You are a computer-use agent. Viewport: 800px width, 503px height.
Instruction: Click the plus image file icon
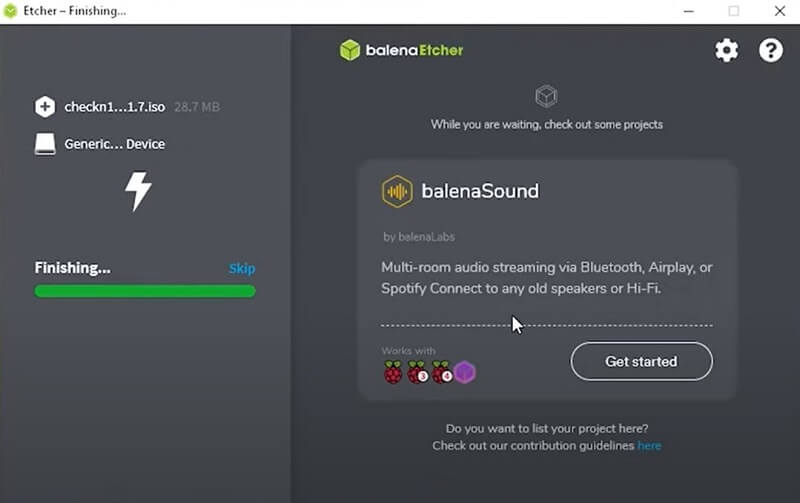coord(45,107)
